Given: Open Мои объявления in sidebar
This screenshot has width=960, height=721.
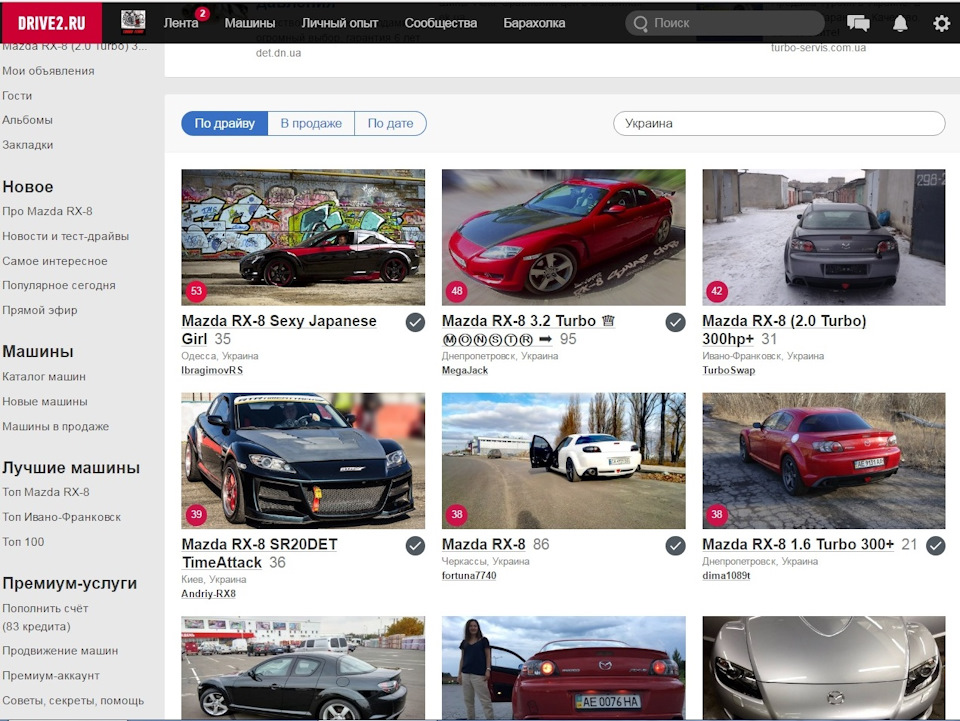Looking at the screenshot, I should click(48, 71).
